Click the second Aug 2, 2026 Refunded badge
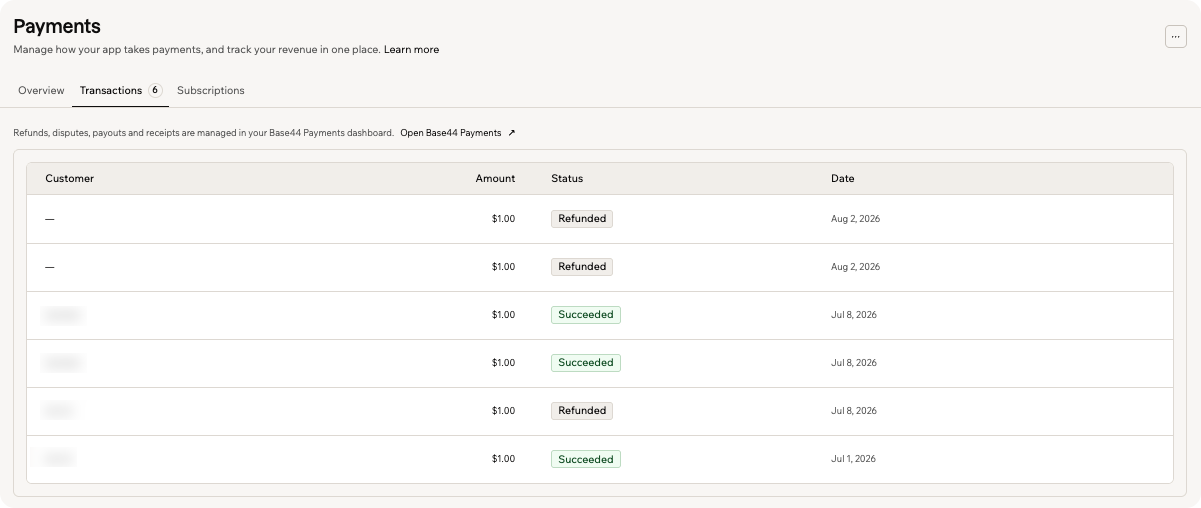The width and height of the screenshot is (1201, 508). (582, 267)
